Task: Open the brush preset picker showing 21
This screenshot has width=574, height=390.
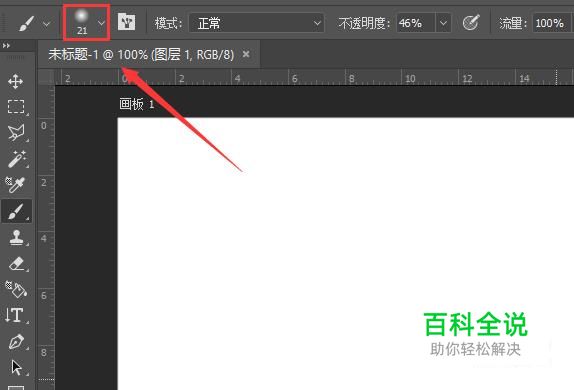Action: coord(86,22)
